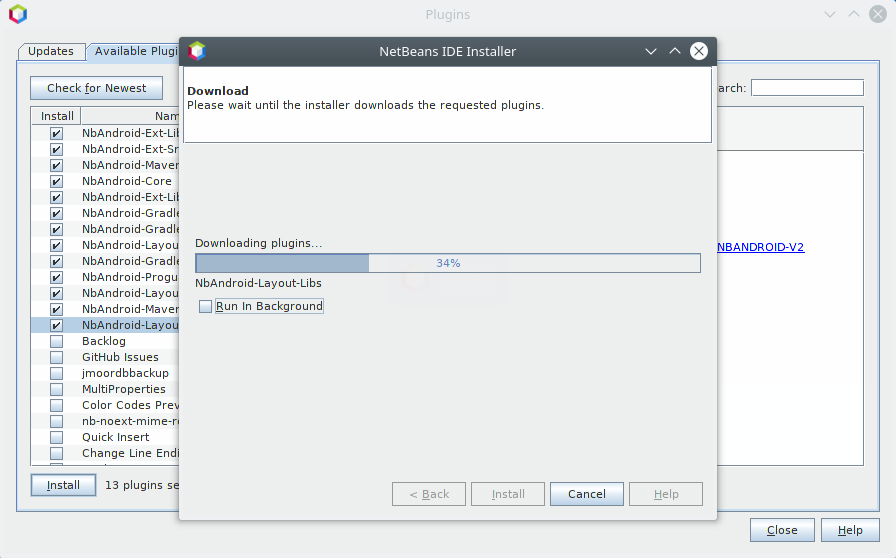Check the Quick Insert plugin checkbox
896x558 pixels.
coord(57,437)
